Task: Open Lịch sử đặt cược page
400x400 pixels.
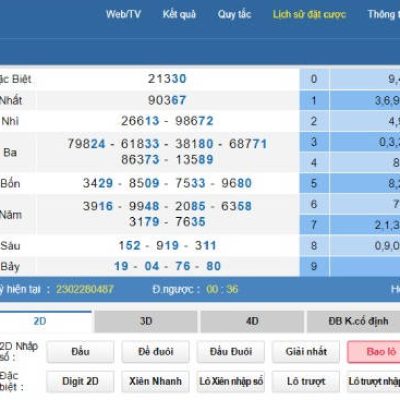Action: (309, 14)
